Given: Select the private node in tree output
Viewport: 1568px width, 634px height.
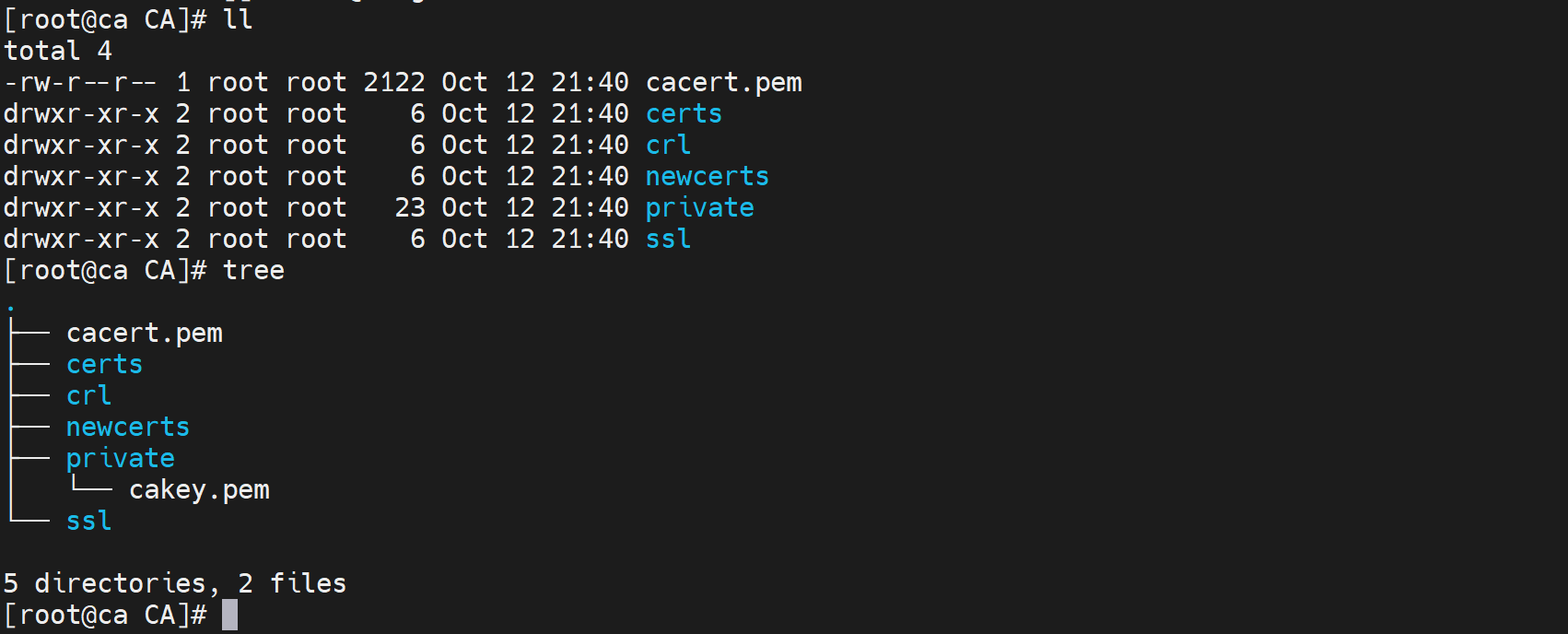Looking at the screenshot, I should click(121, 459).
